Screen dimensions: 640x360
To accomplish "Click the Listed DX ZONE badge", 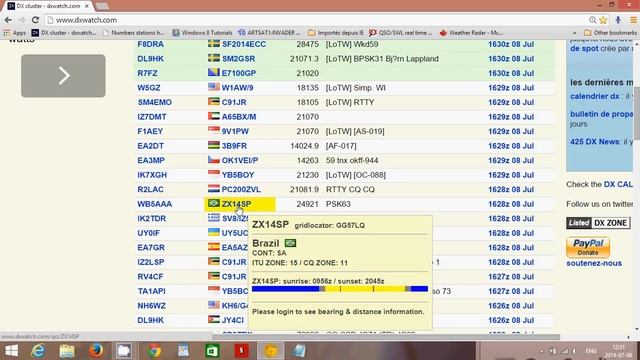I will [x=598, y=223].
